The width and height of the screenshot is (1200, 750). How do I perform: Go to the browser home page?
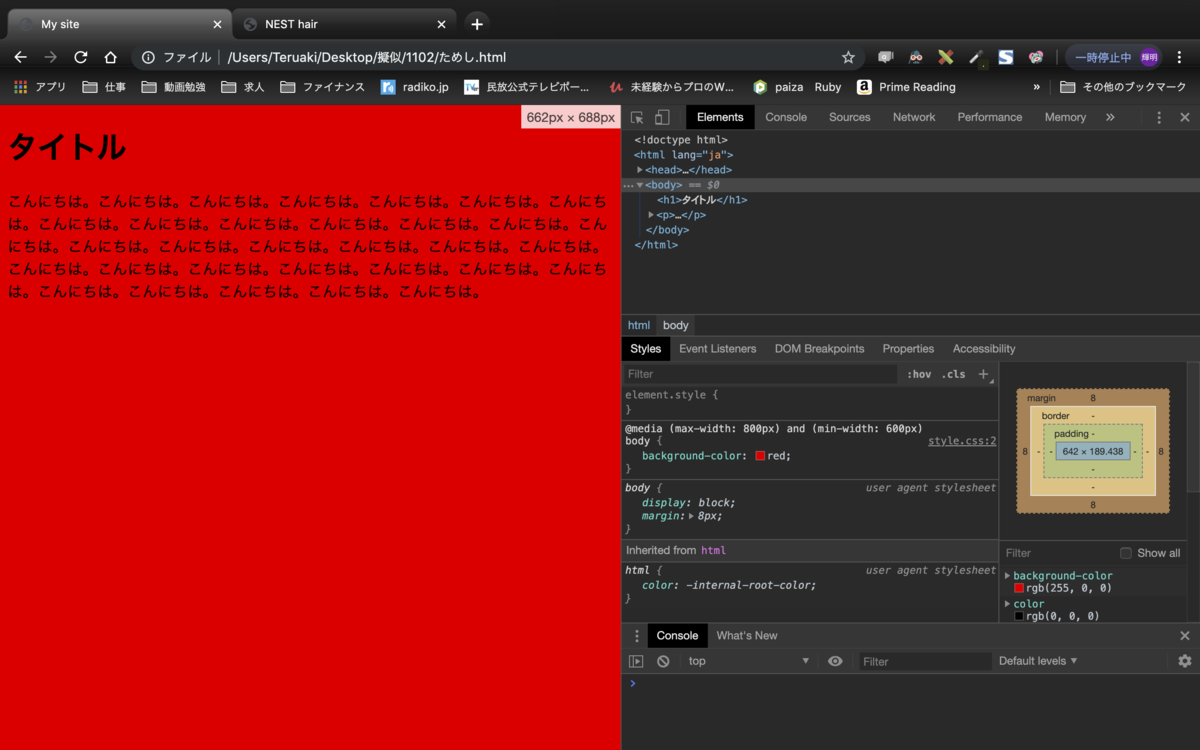[x=111, y=57]
